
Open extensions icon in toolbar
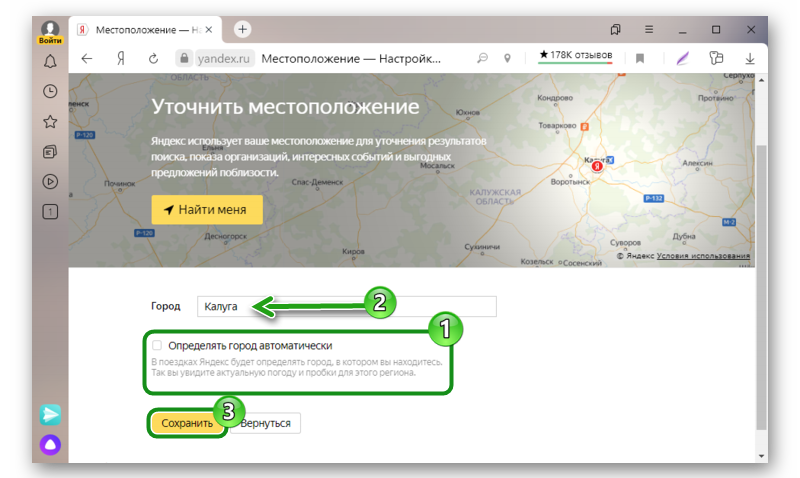[x=716, y=58]
